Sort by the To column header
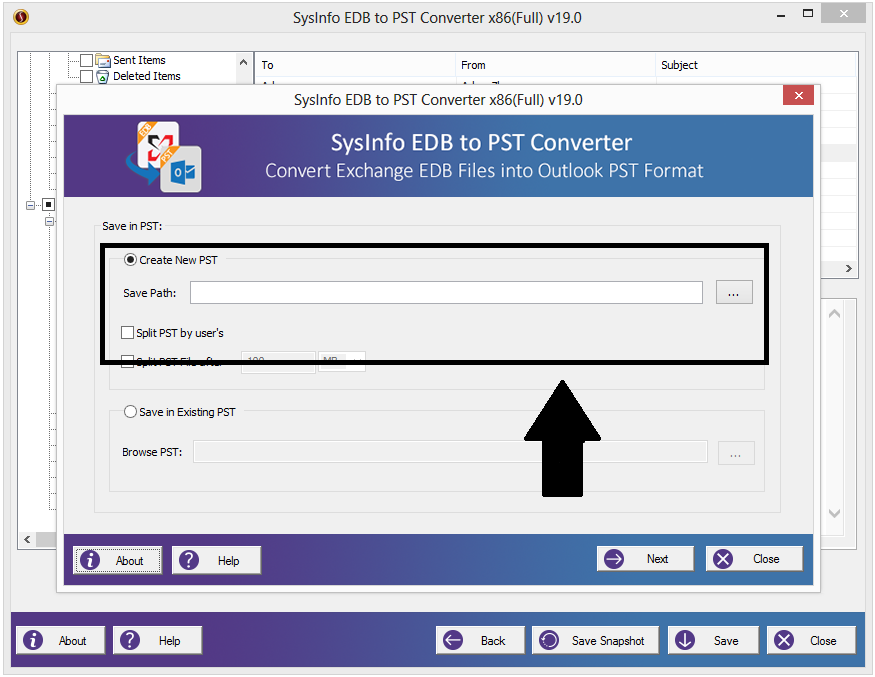 pos(355,65)
